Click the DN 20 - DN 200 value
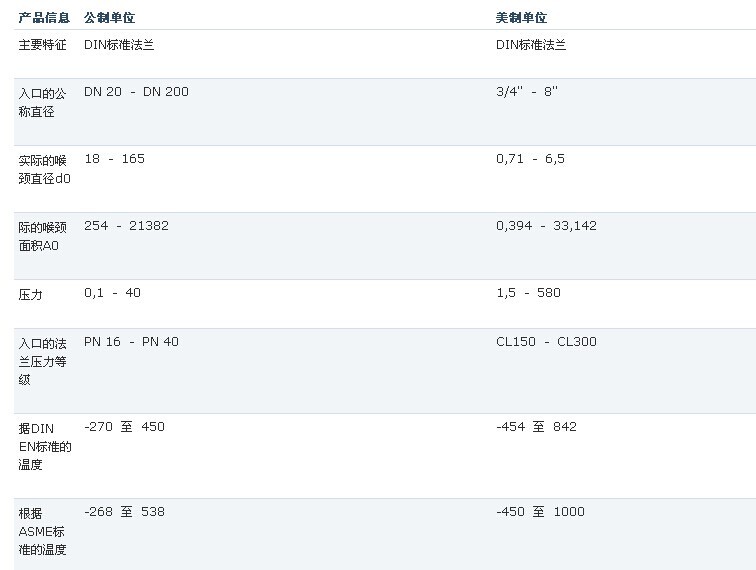Image resolution: width=756 pixels, height=570 pixels. point(136,92)
